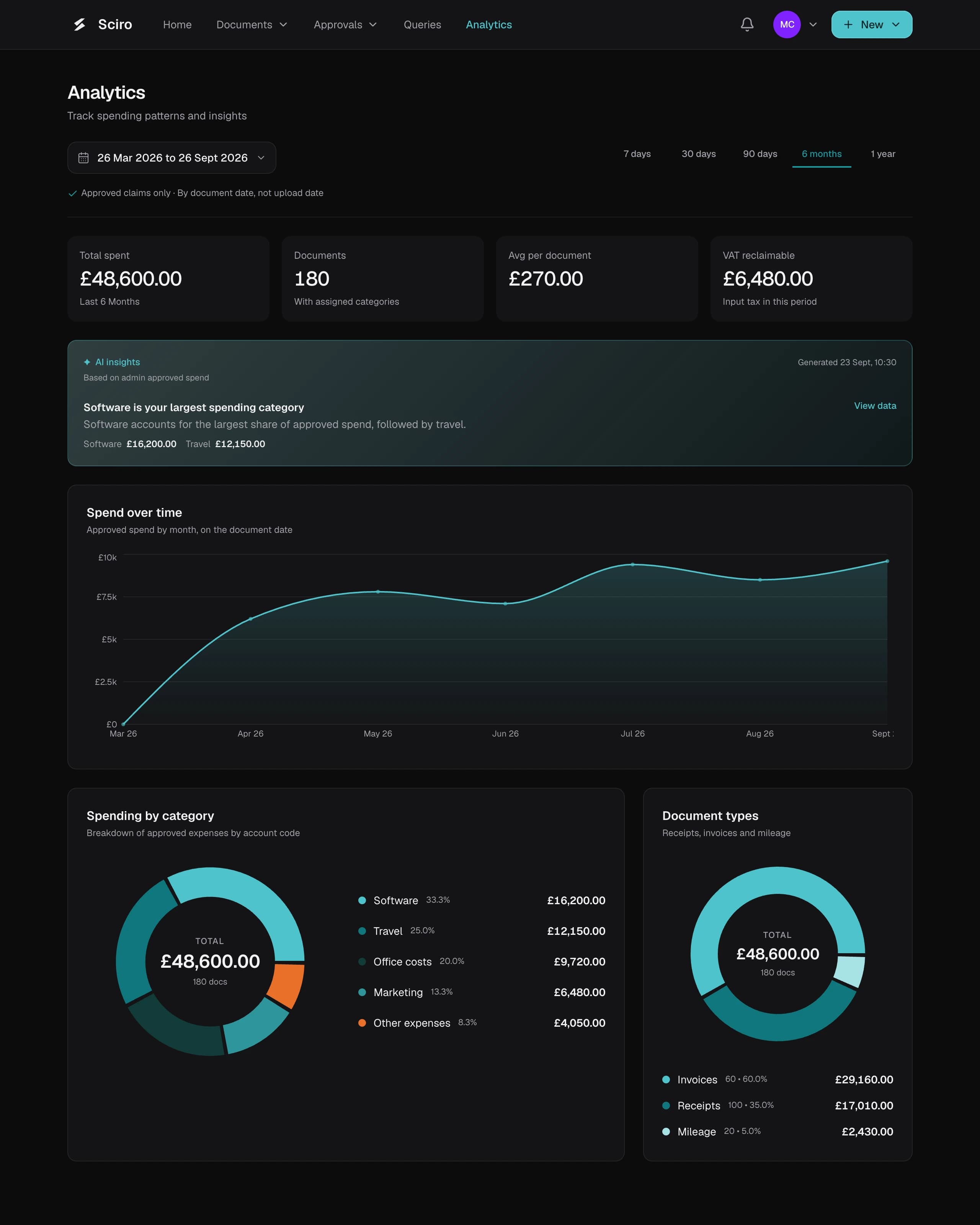Open the account menu chevron beside avatar

813,24
